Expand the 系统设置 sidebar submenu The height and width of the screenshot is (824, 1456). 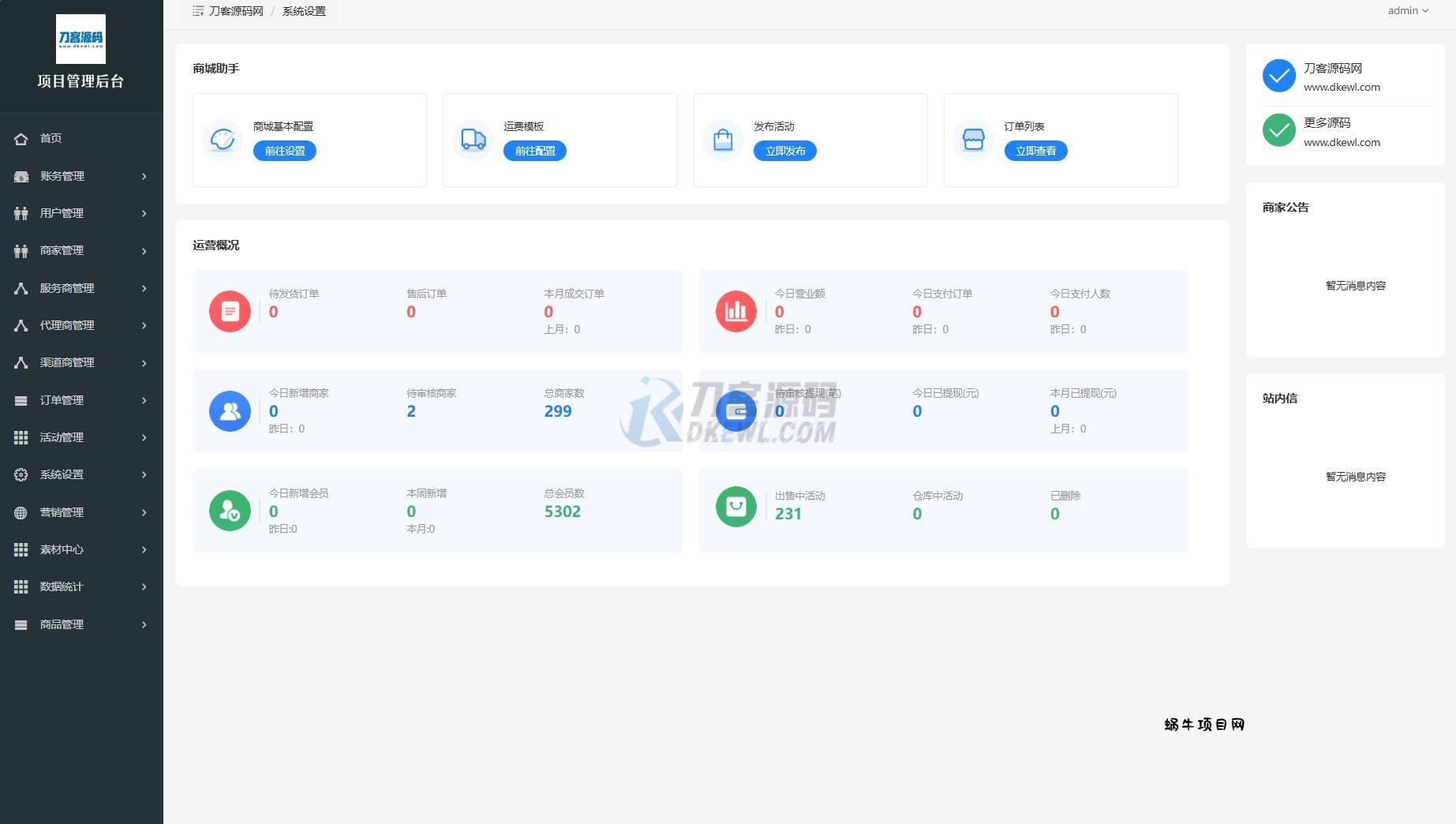pyautogui.click(x=80, y=474)
